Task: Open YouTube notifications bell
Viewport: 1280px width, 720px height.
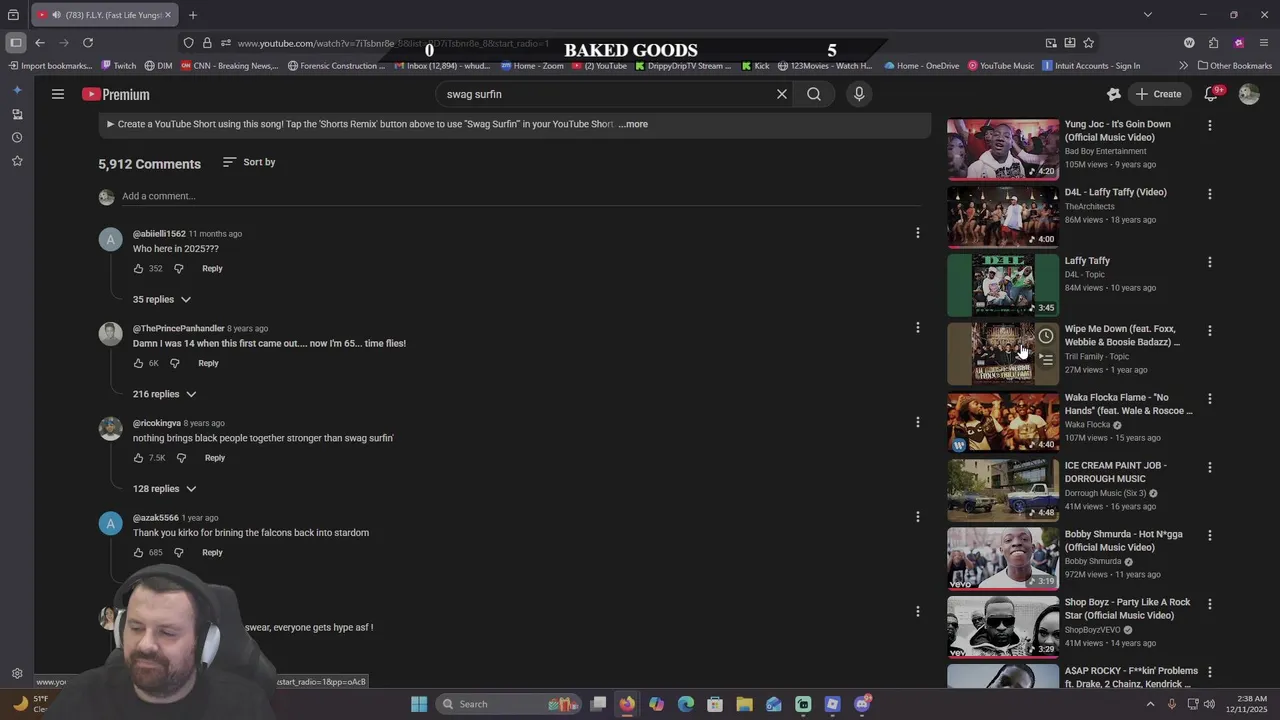Action: click(1211, 94)
